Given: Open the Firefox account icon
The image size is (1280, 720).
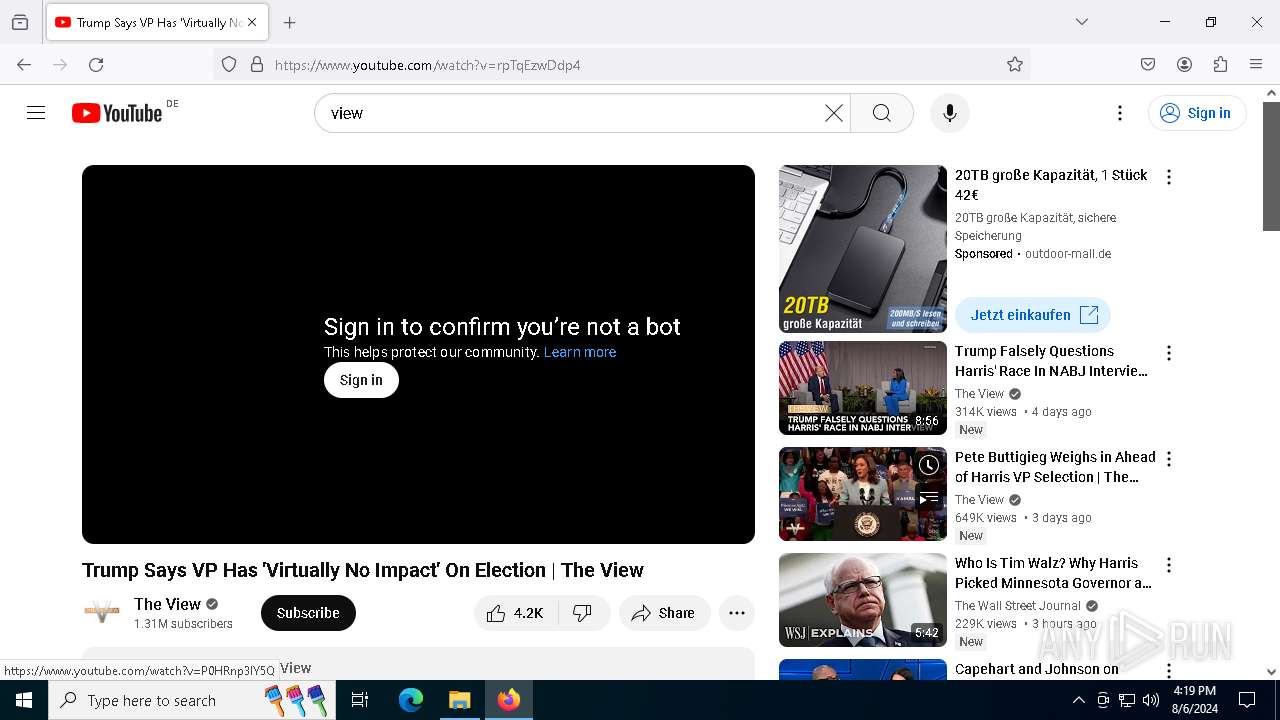Looking at the screenshot, I should [1184, 64].
